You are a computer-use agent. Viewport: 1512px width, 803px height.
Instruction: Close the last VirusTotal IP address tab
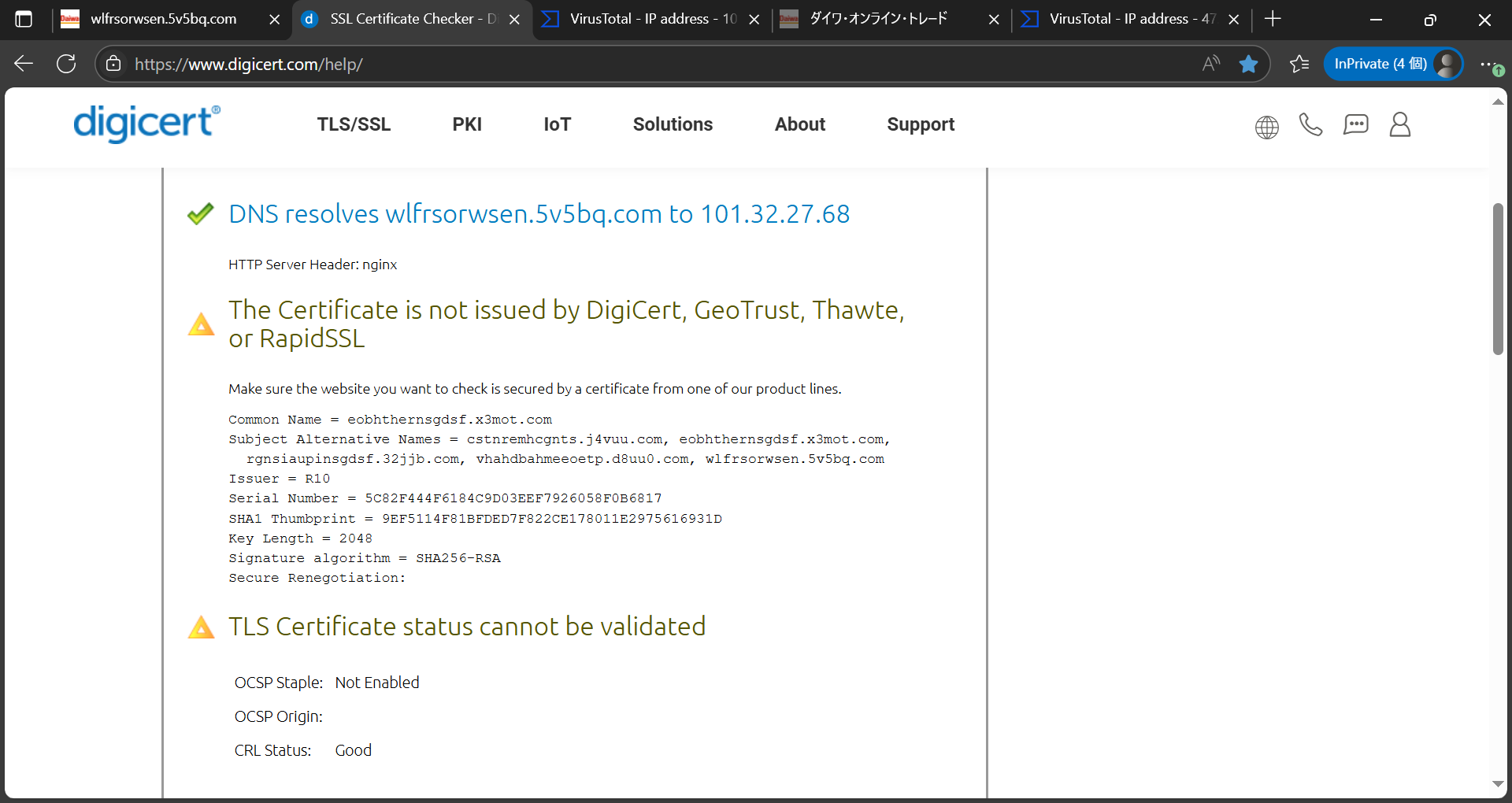pyautogui.click(x=1233, y=20)
